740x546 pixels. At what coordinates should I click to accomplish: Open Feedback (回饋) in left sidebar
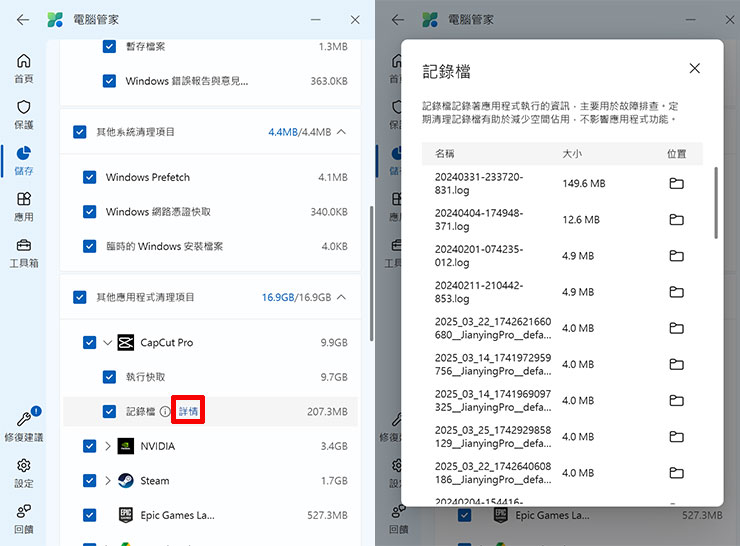24,519
